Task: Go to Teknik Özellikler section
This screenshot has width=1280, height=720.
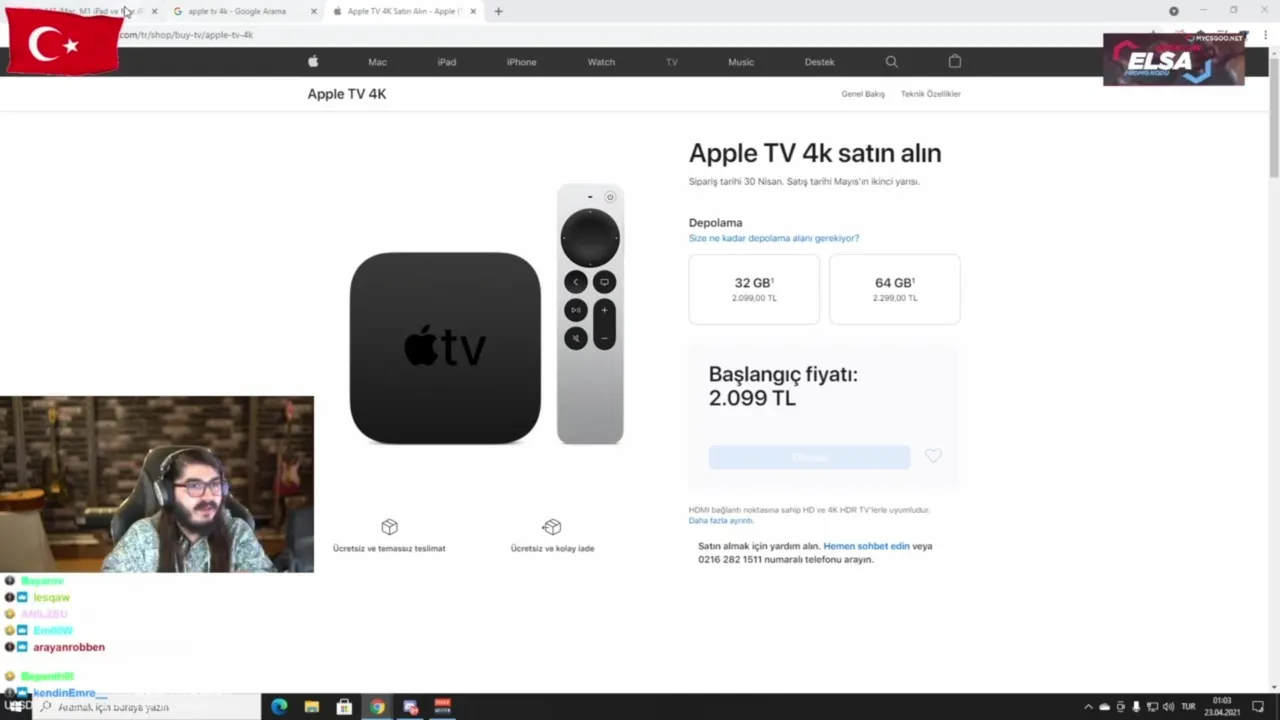Action: point(931,94)
